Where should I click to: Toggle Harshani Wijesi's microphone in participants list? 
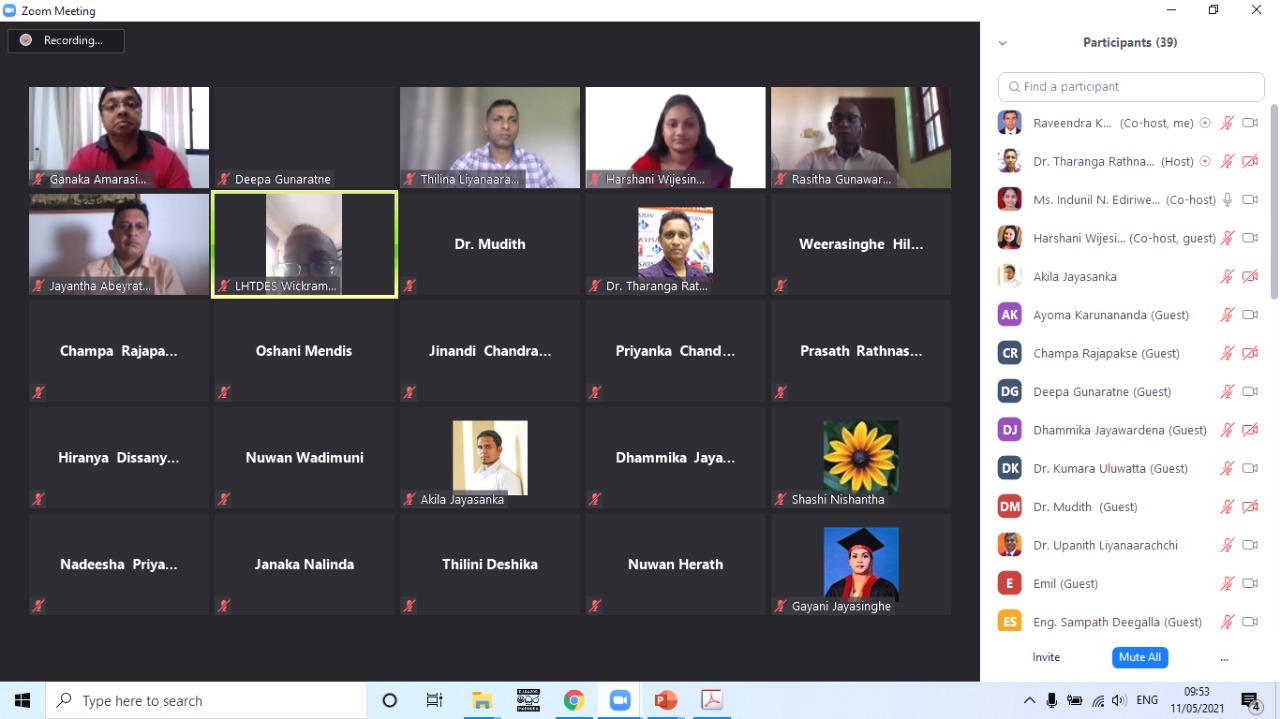[1227, 238]
